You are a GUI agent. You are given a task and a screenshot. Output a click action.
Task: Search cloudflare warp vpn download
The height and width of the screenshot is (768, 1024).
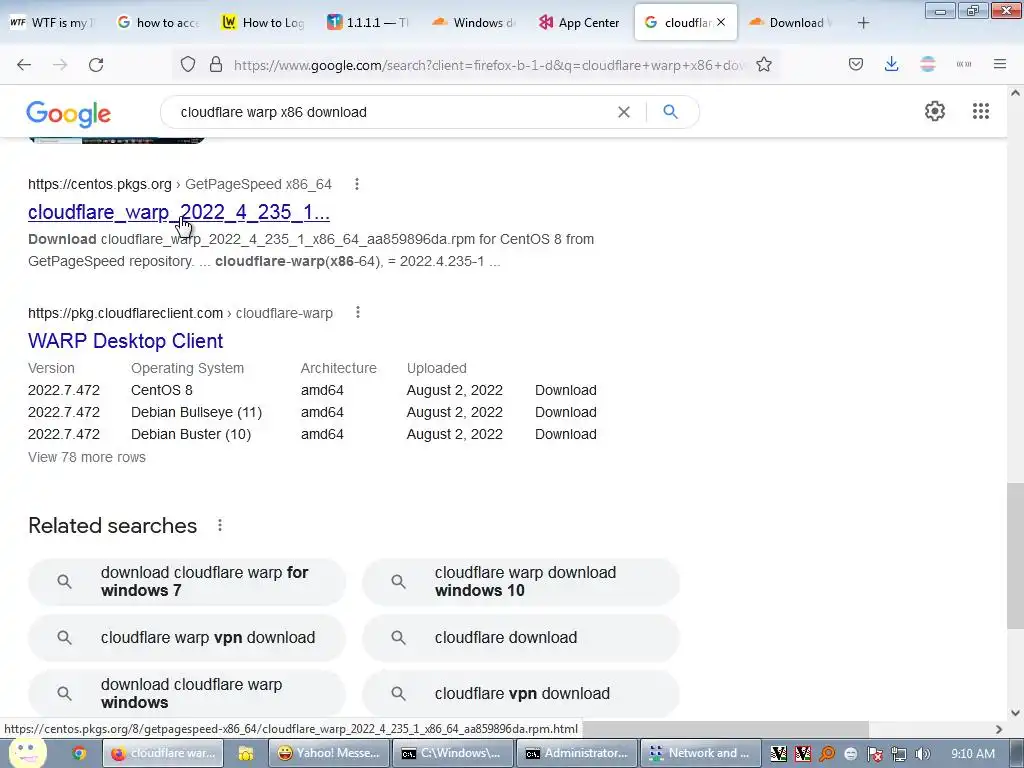(x=187, y=637)
